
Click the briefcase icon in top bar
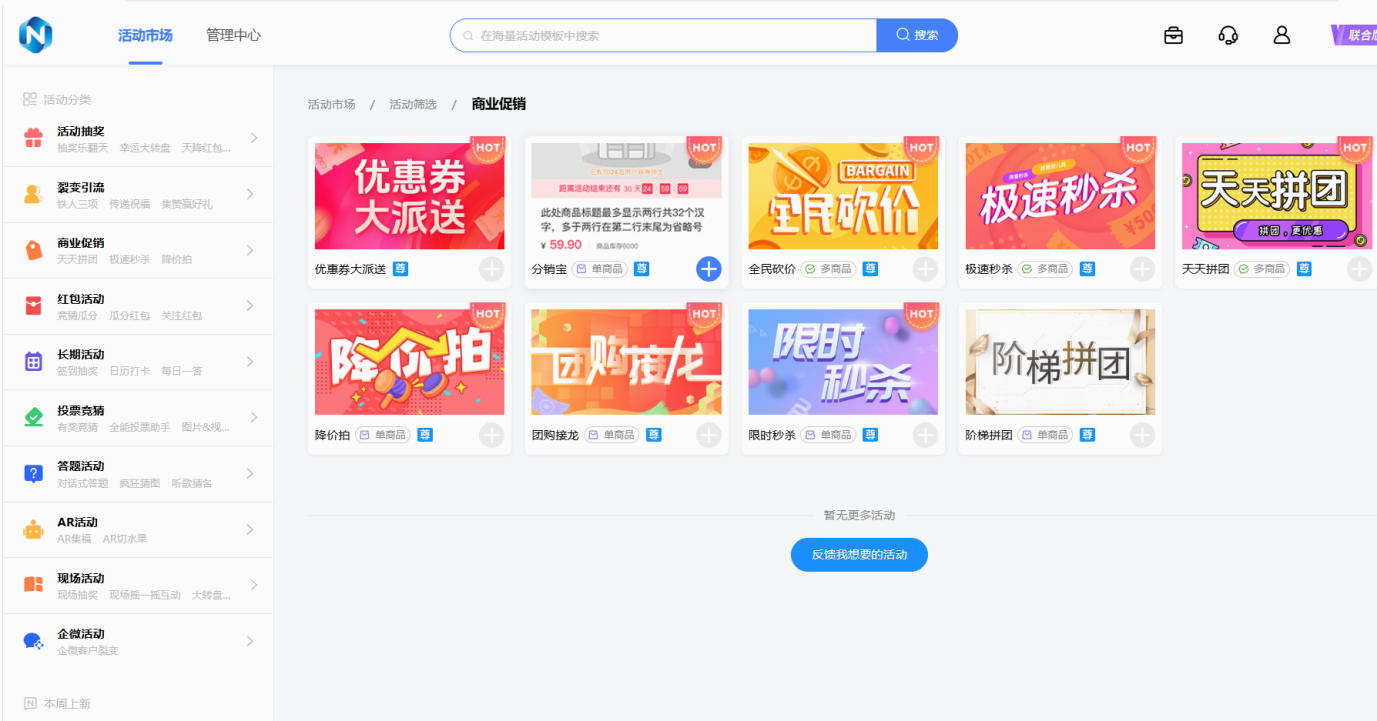[1173, 35]
